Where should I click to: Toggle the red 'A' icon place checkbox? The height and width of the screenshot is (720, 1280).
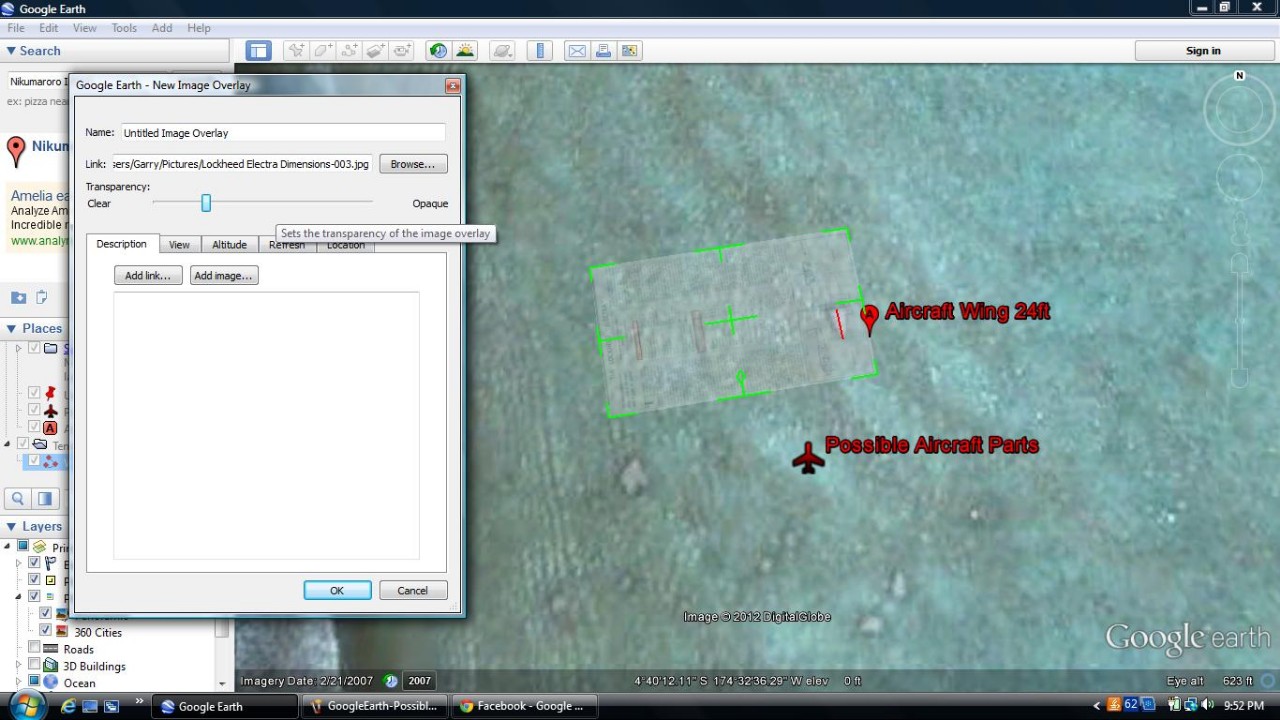34,427
